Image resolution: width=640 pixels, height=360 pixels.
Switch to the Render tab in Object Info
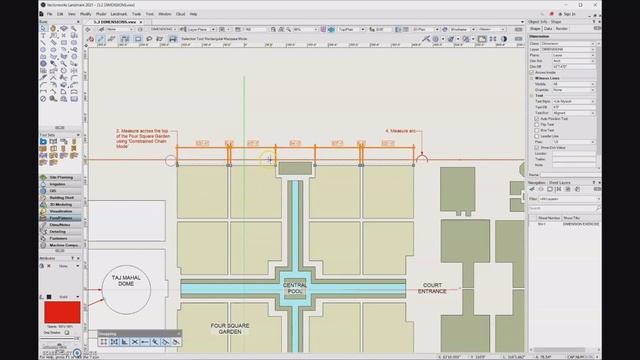(x=562, y=29)
